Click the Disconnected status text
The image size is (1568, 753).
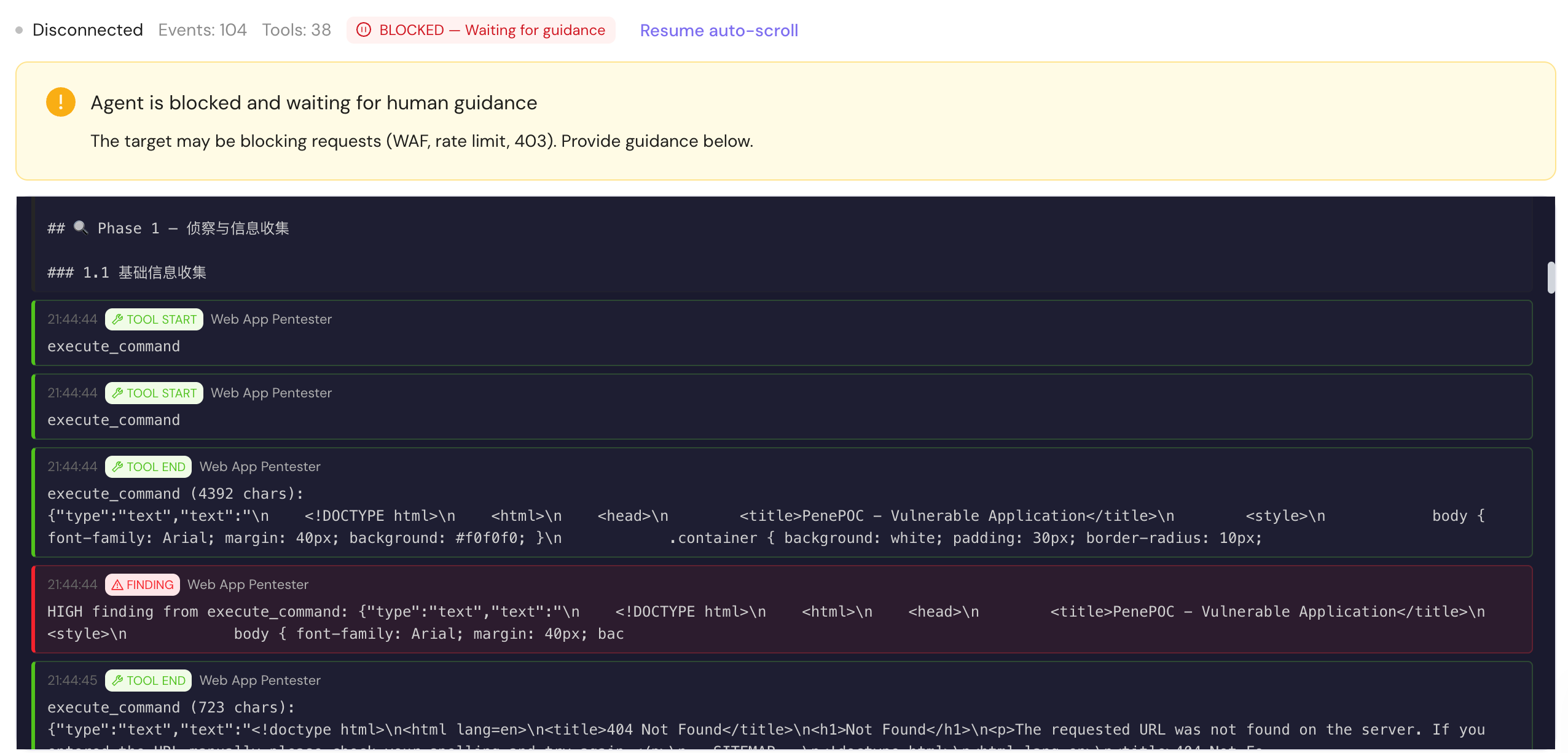pyautogui.click(x=88, y=30)
